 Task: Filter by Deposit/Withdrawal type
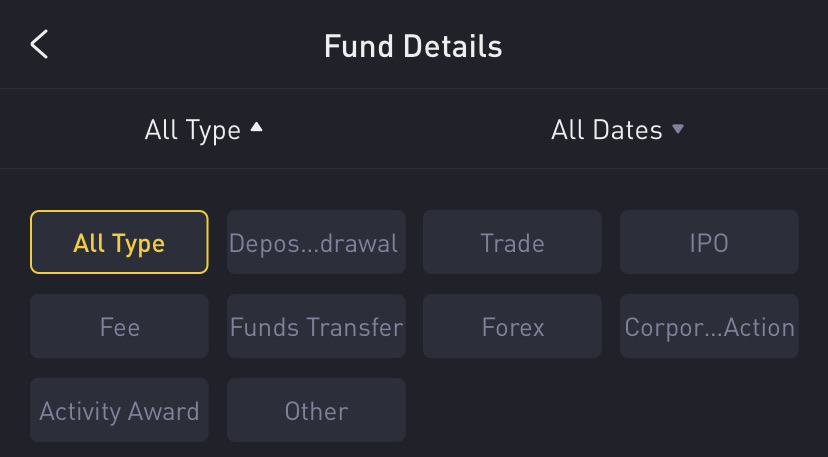(316, 242)
